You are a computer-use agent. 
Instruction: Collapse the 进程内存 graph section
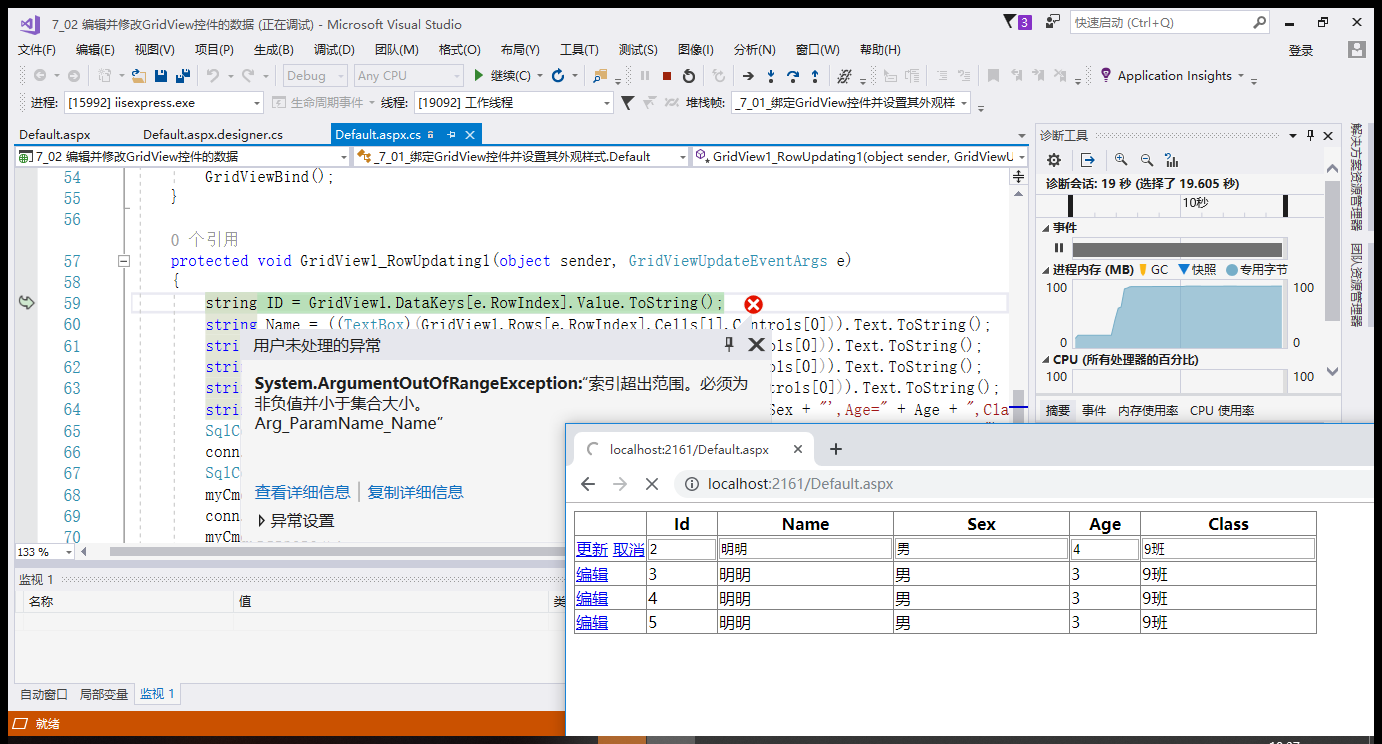pyautogui.click(x=1045, y=270)
